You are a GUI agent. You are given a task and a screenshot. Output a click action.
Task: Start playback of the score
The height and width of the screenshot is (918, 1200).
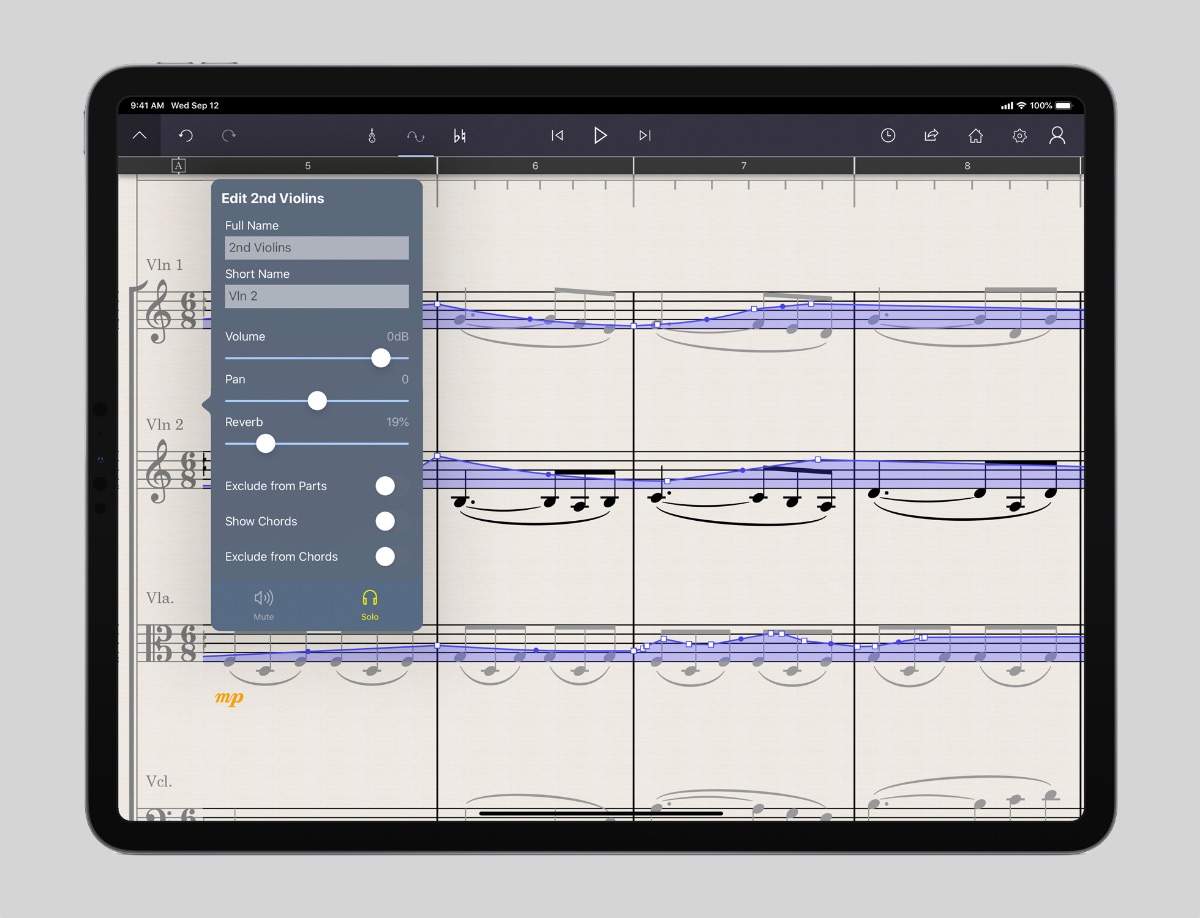[x=600, y=136]
